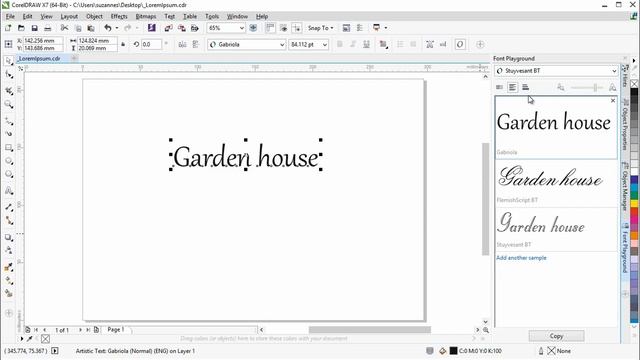Toggle show rulers button
This screenshot has height=360, width=640.
coord(270,28)
